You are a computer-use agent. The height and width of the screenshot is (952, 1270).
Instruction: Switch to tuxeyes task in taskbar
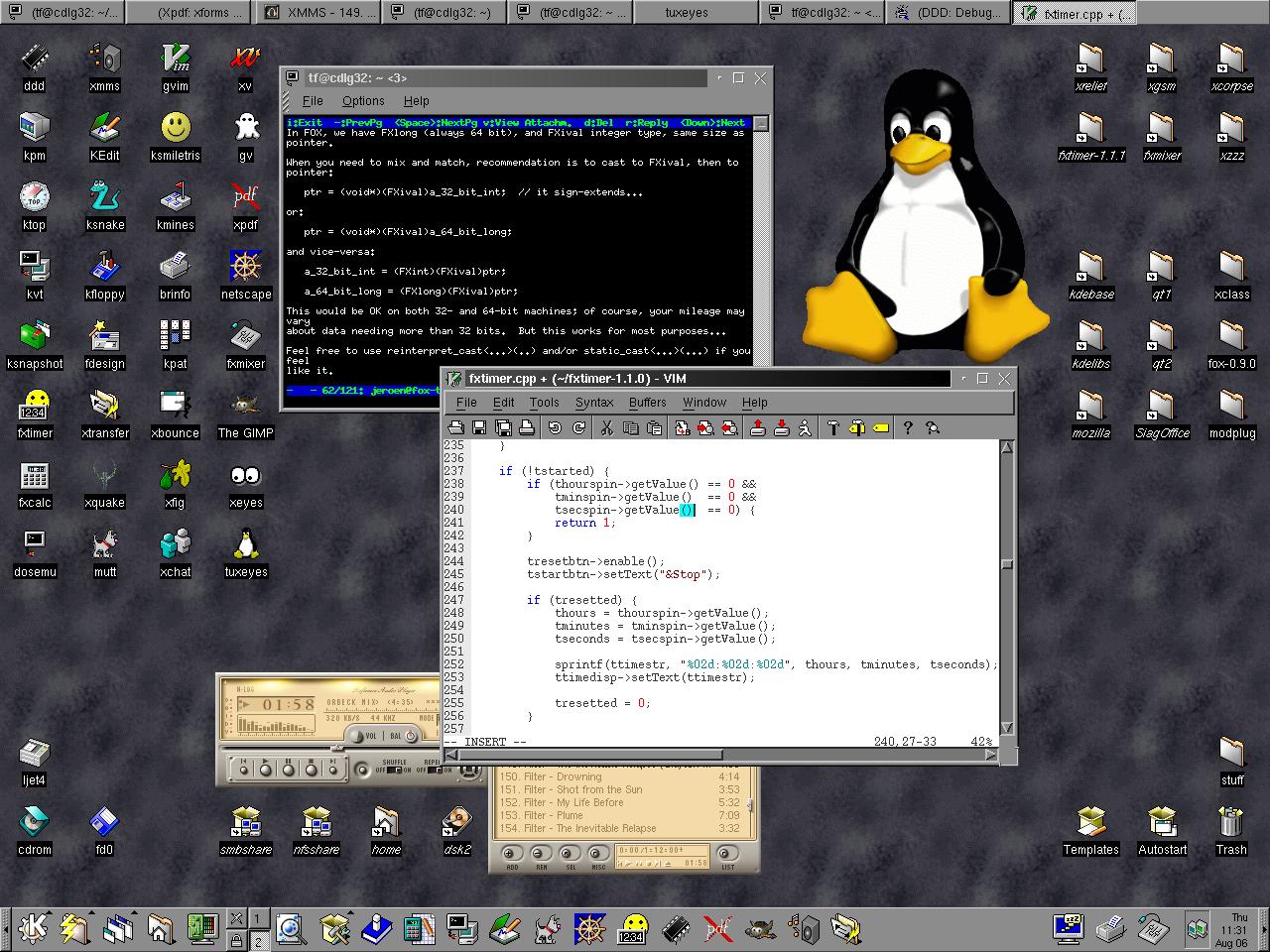[698, 13]
